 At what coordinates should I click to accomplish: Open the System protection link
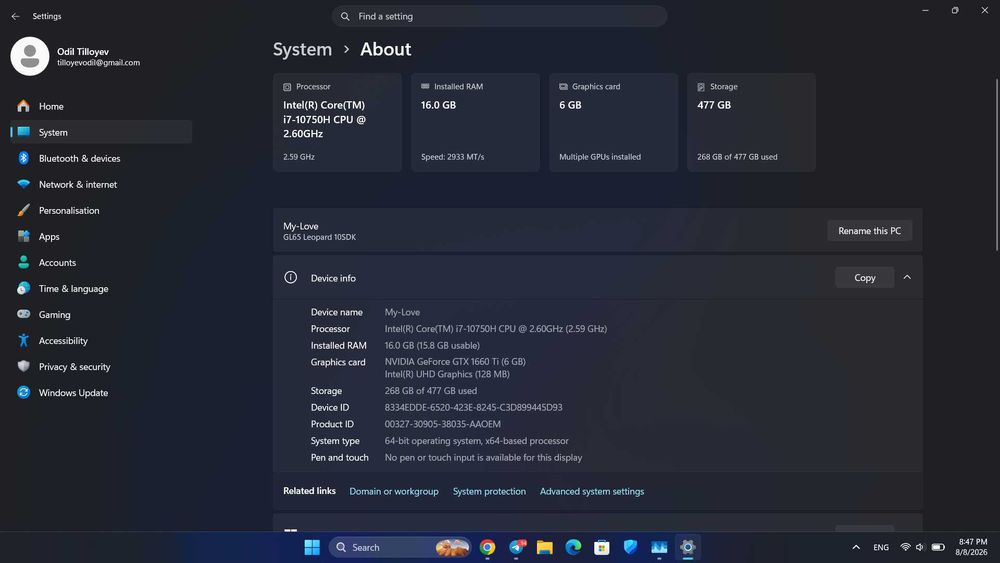point(489,492)
